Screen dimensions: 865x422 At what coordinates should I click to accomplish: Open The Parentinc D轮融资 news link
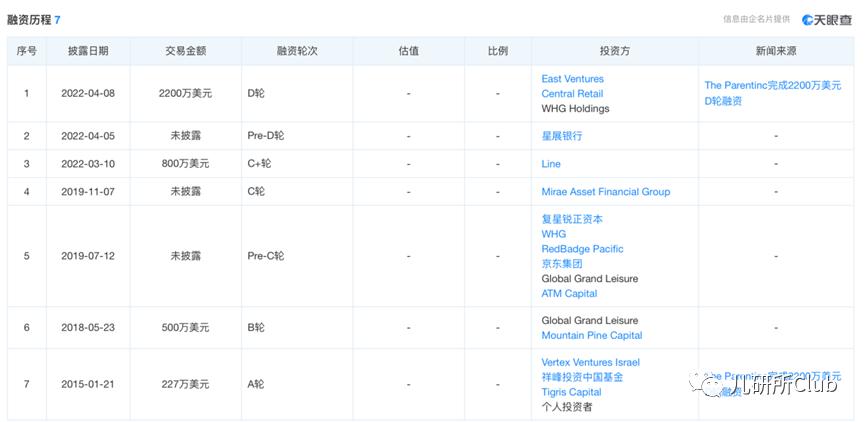click(x=772, y=94)
